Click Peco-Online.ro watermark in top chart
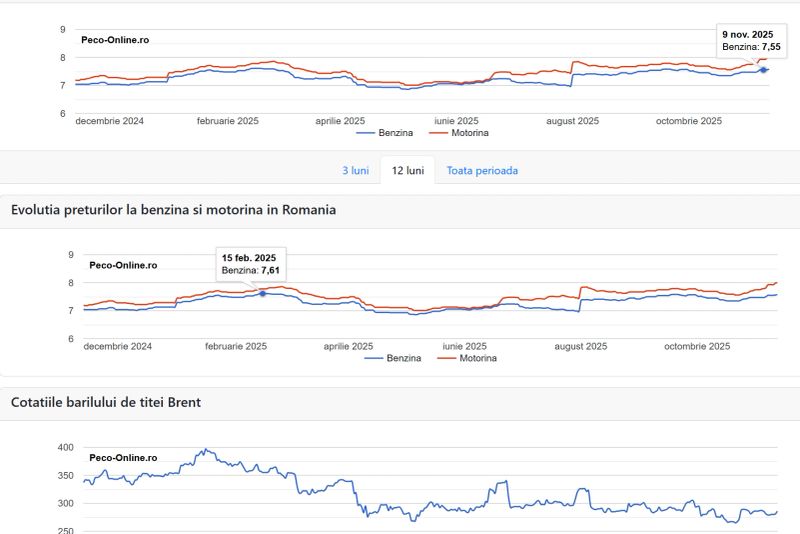 [x=115, y=40]
